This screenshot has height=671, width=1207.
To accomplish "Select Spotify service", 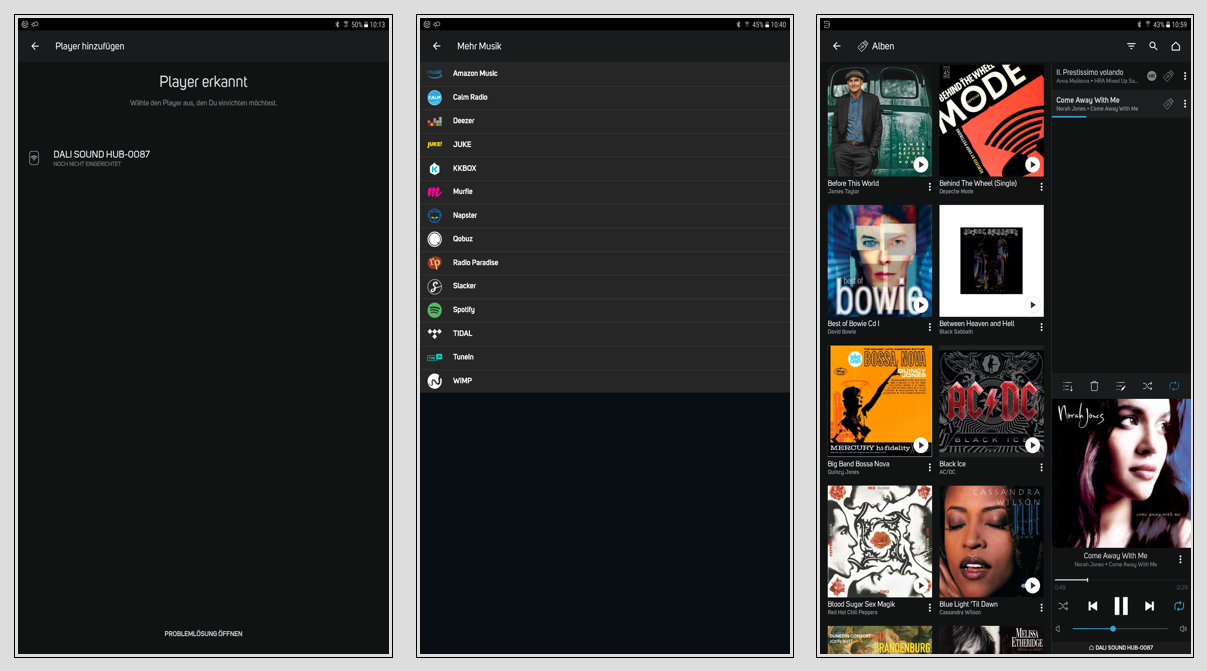I will 605,310.
